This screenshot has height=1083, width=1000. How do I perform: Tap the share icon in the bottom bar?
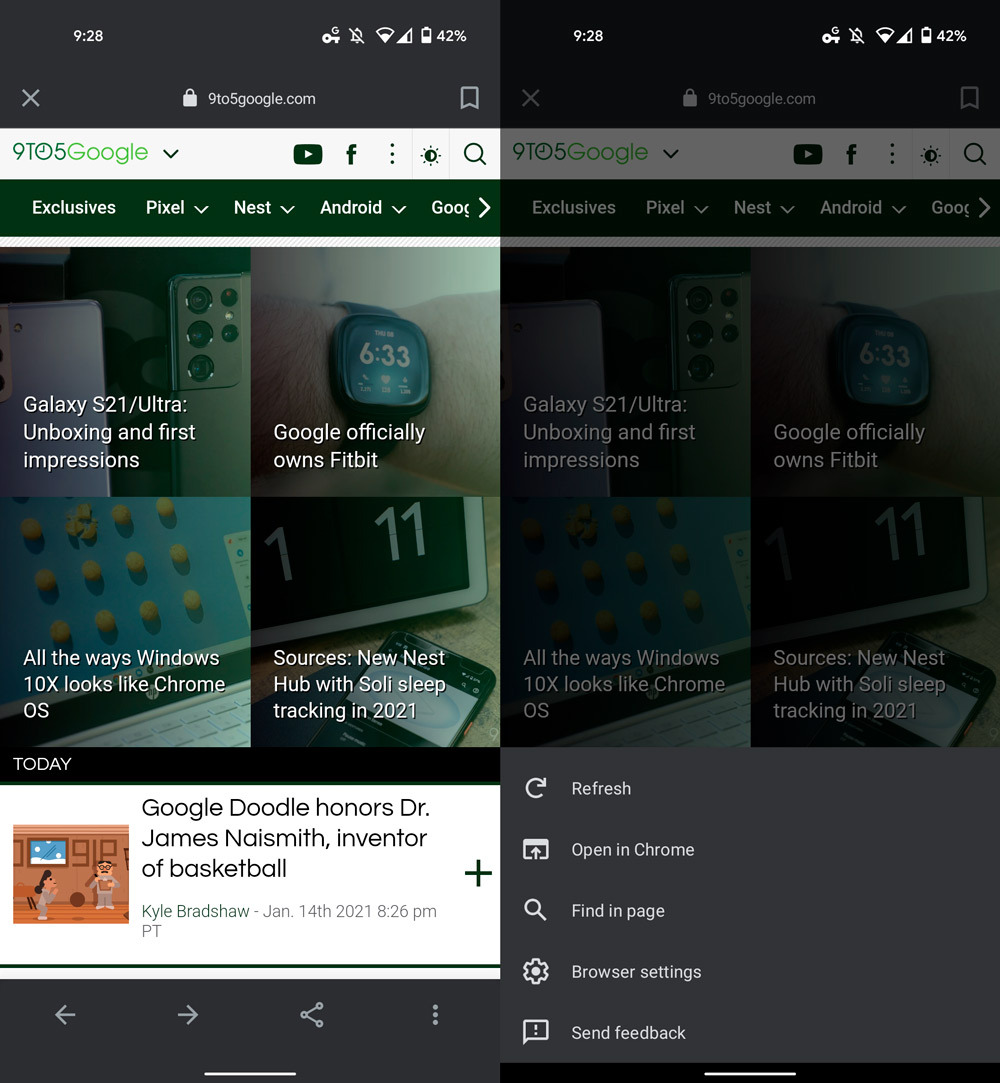tap(312, 1015)
